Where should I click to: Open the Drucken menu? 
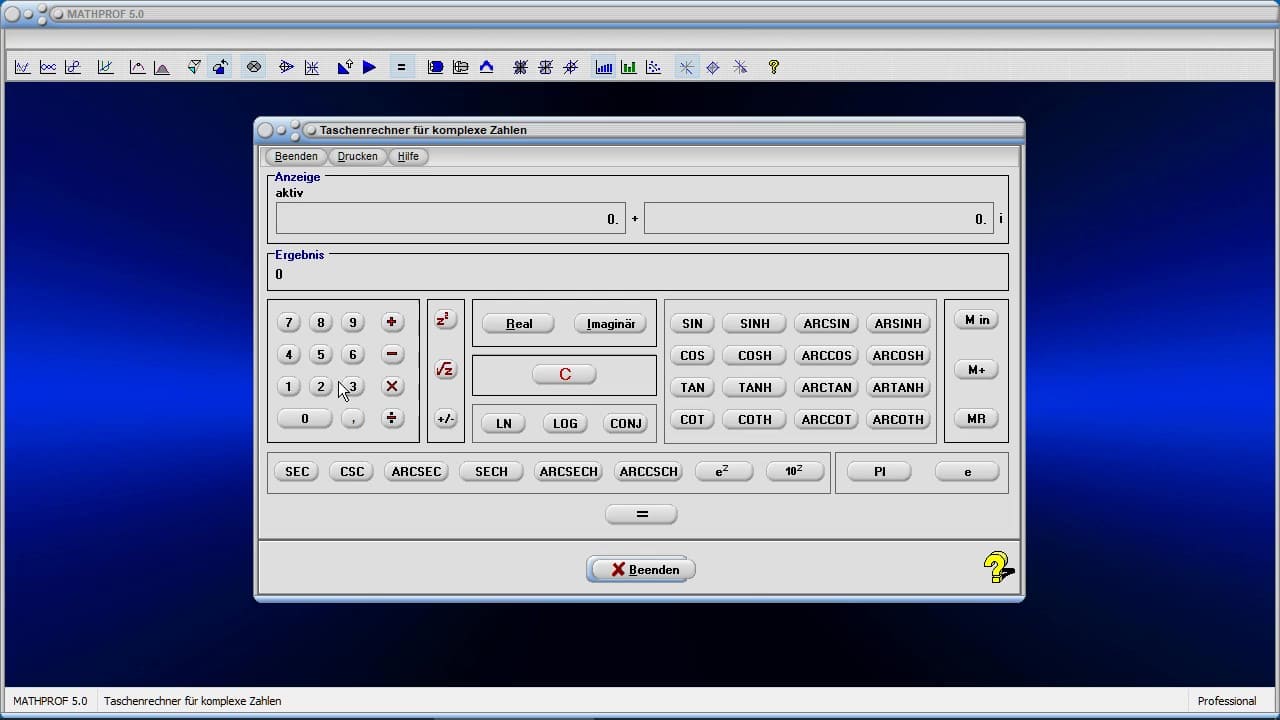[358, 156]
